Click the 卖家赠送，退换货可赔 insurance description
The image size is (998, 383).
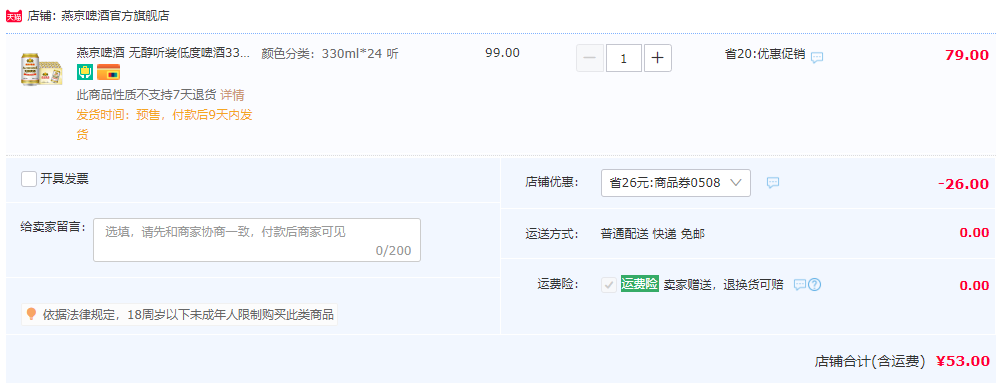(724, 284)
